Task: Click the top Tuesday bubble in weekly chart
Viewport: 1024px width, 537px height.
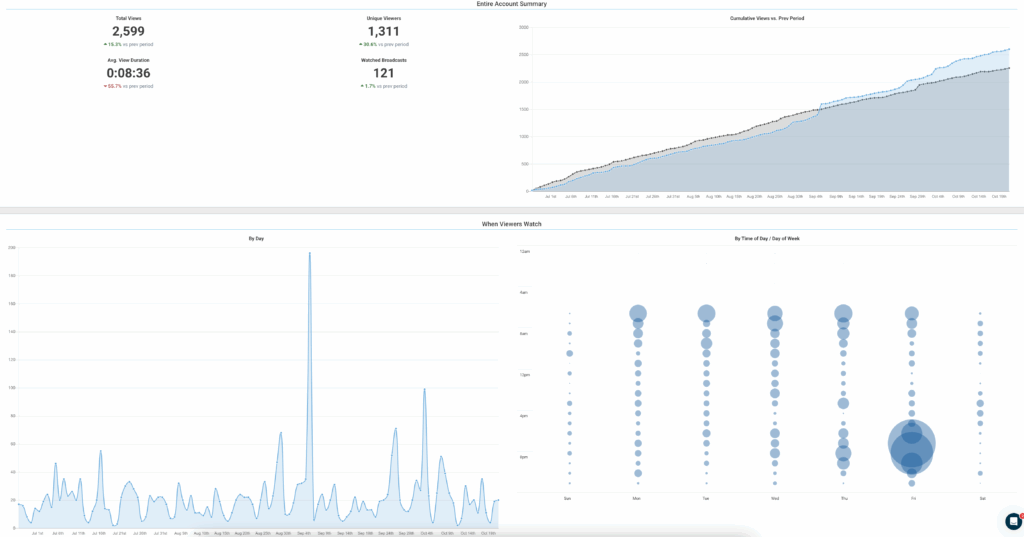Action: (x=706, y=313)
